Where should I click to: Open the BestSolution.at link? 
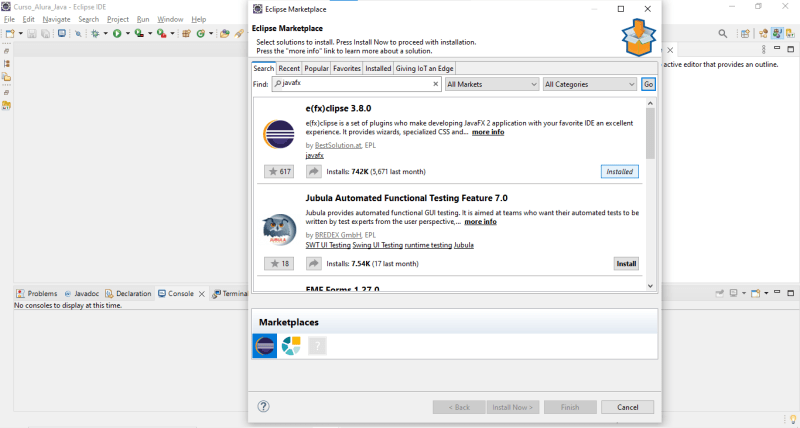(x=338, y=145)
